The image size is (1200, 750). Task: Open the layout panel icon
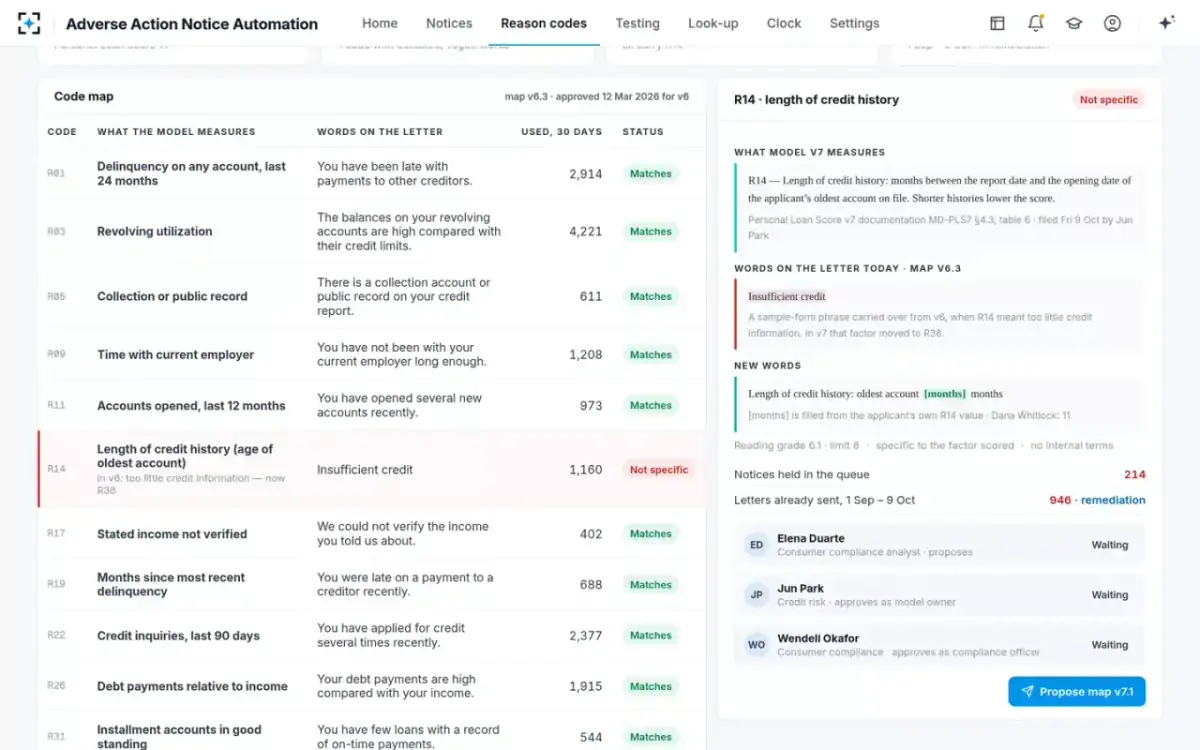point(997,23)
